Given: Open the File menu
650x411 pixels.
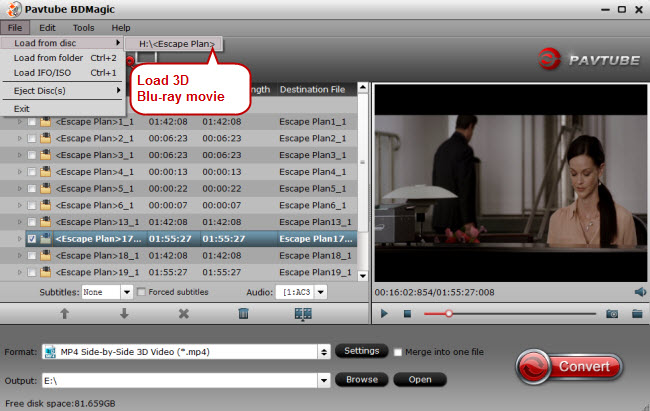Looking at the screenshot, I should [x=15, y=28].
